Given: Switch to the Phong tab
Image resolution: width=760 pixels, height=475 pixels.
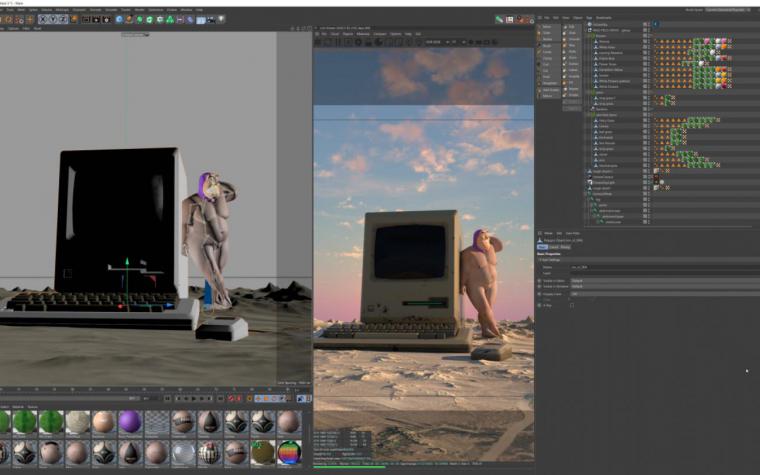Looking at the screenshot, I should point(565,247).
